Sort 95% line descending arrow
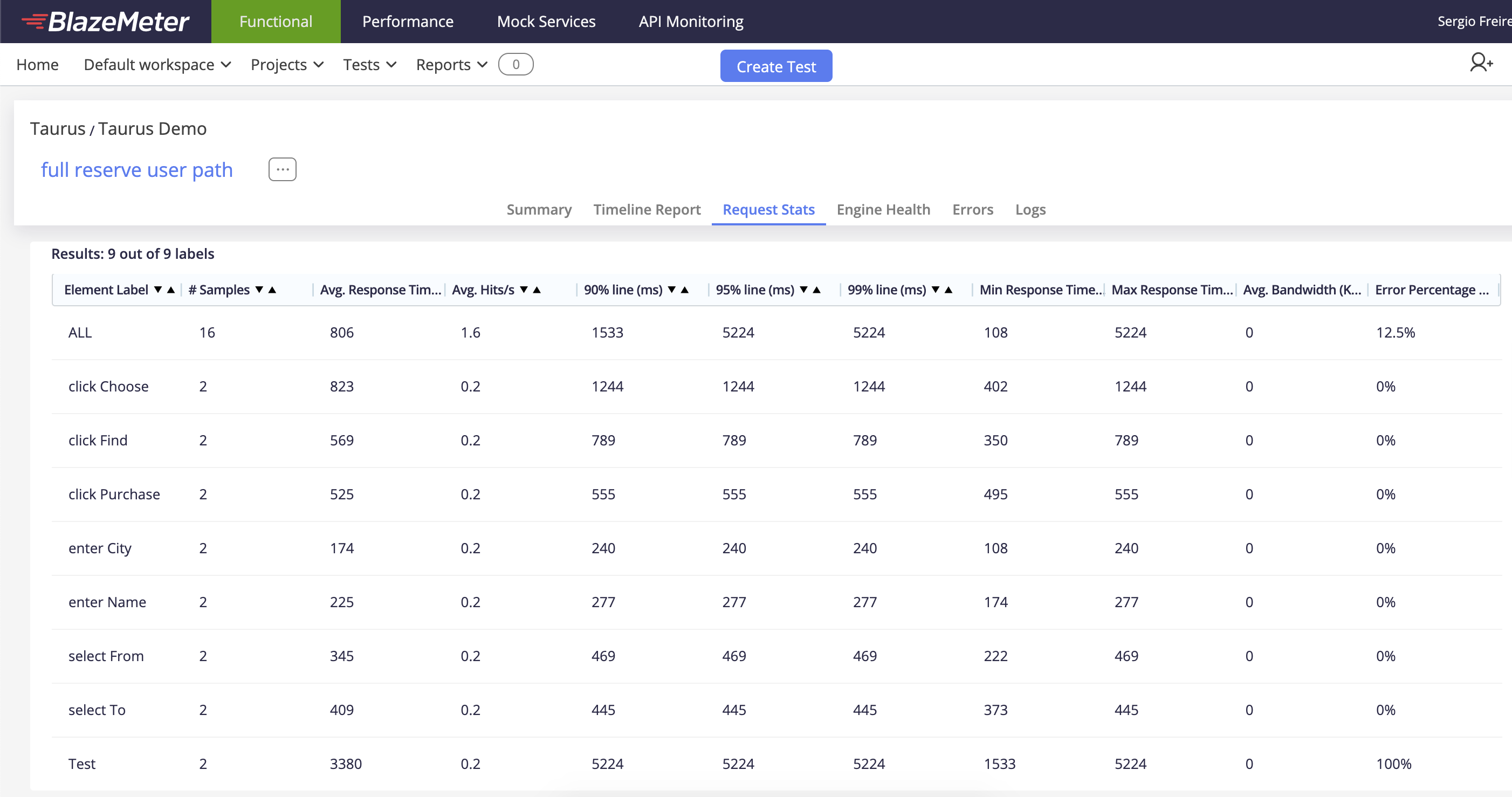The width and height of the screenshot is (1512, 797). click(x=803, y=290)
